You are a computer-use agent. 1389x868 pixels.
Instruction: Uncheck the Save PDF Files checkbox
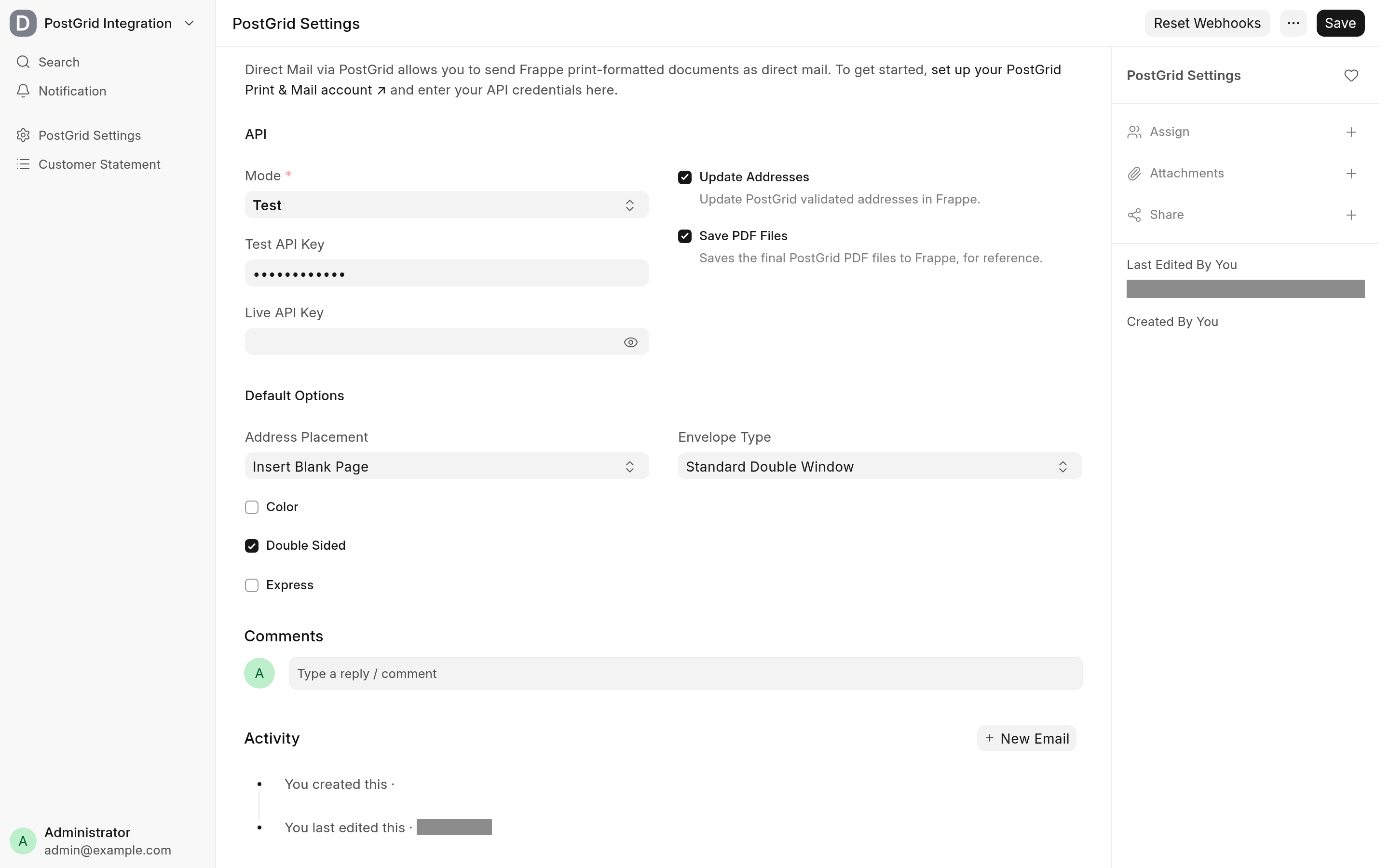[684, 236]
